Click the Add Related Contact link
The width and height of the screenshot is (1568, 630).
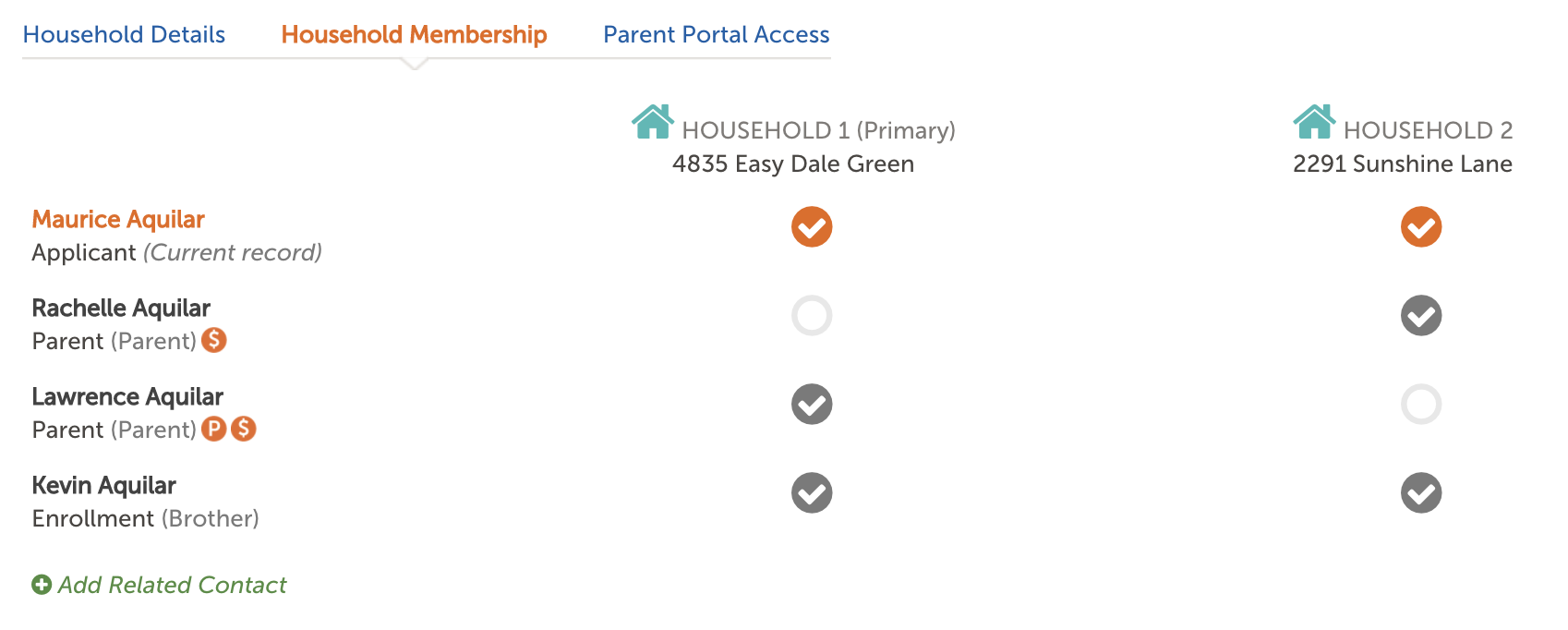(x=172, y=585)
